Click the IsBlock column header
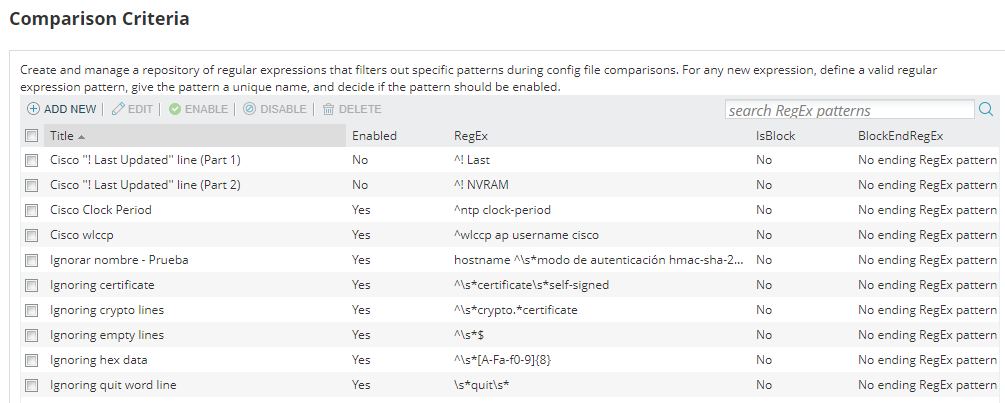The height and width of the screenshot is (403, 1005). point(775,135)
